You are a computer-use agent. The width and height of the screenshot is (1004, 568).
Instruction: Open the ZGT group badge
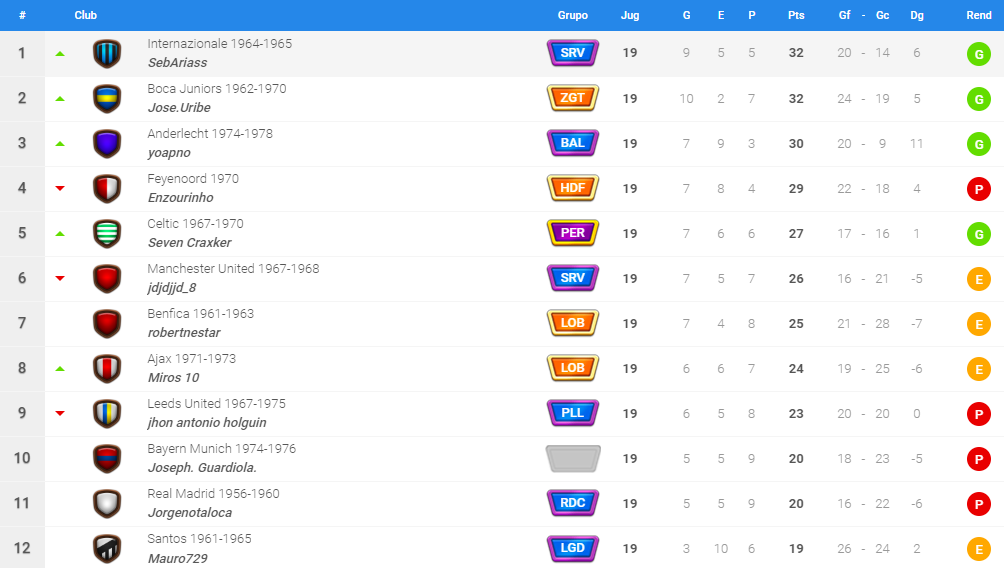(572, 98)
